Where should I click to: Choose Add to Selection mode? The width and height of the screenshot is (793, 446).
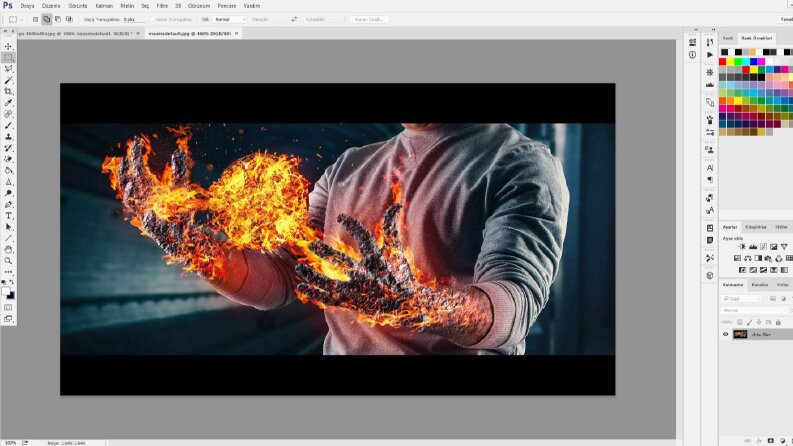point(47,19)
